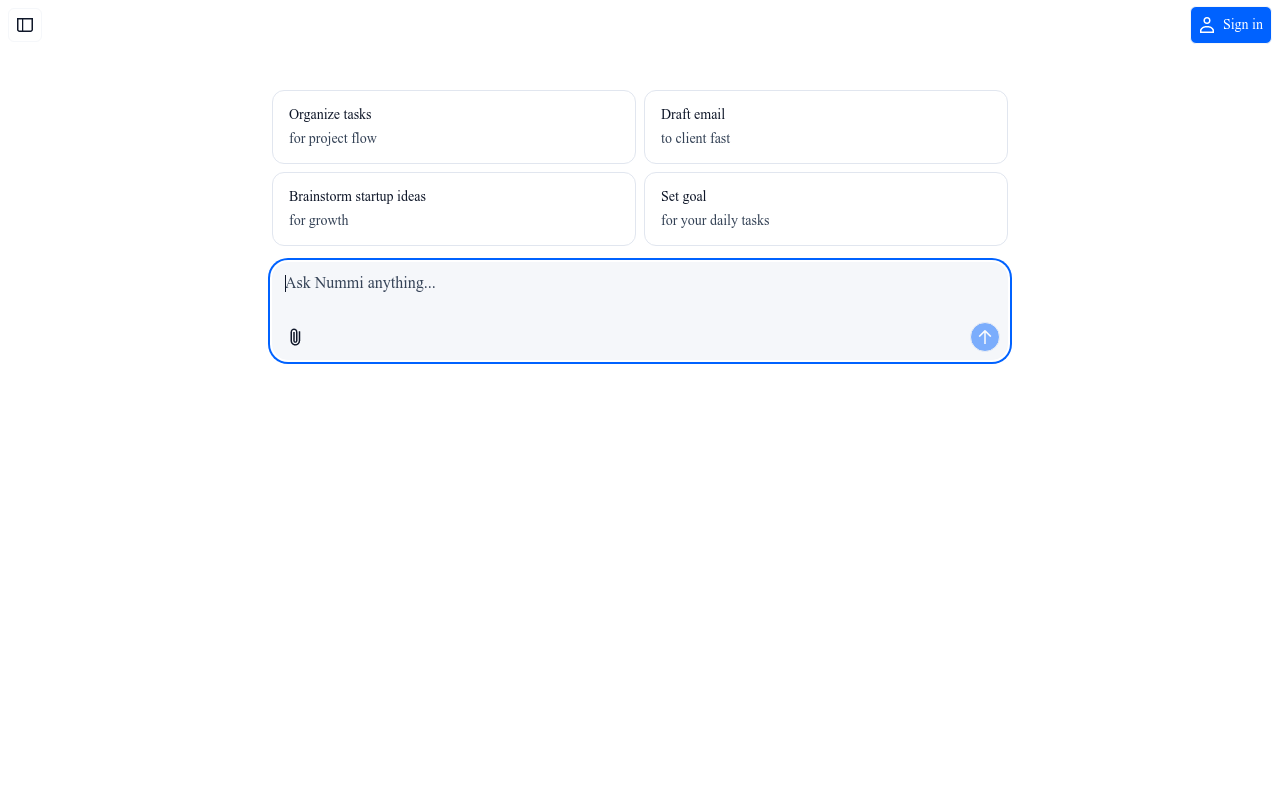1280x800 pixels.
Task: Select the Set goal suggestion card
Action: pyautogui.click(x=826, y=209)
